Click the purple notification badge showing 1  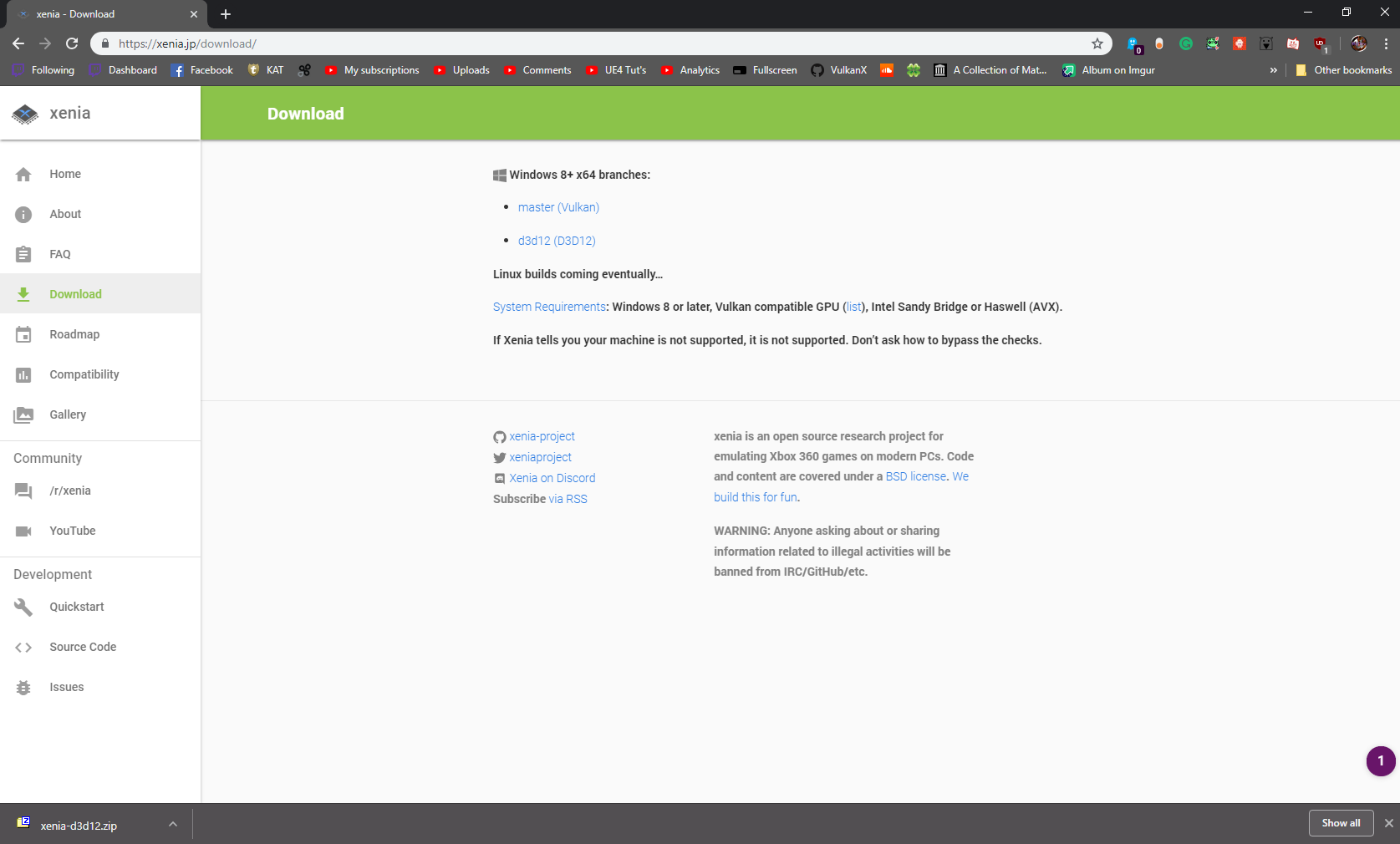(x=1381, y=760)
